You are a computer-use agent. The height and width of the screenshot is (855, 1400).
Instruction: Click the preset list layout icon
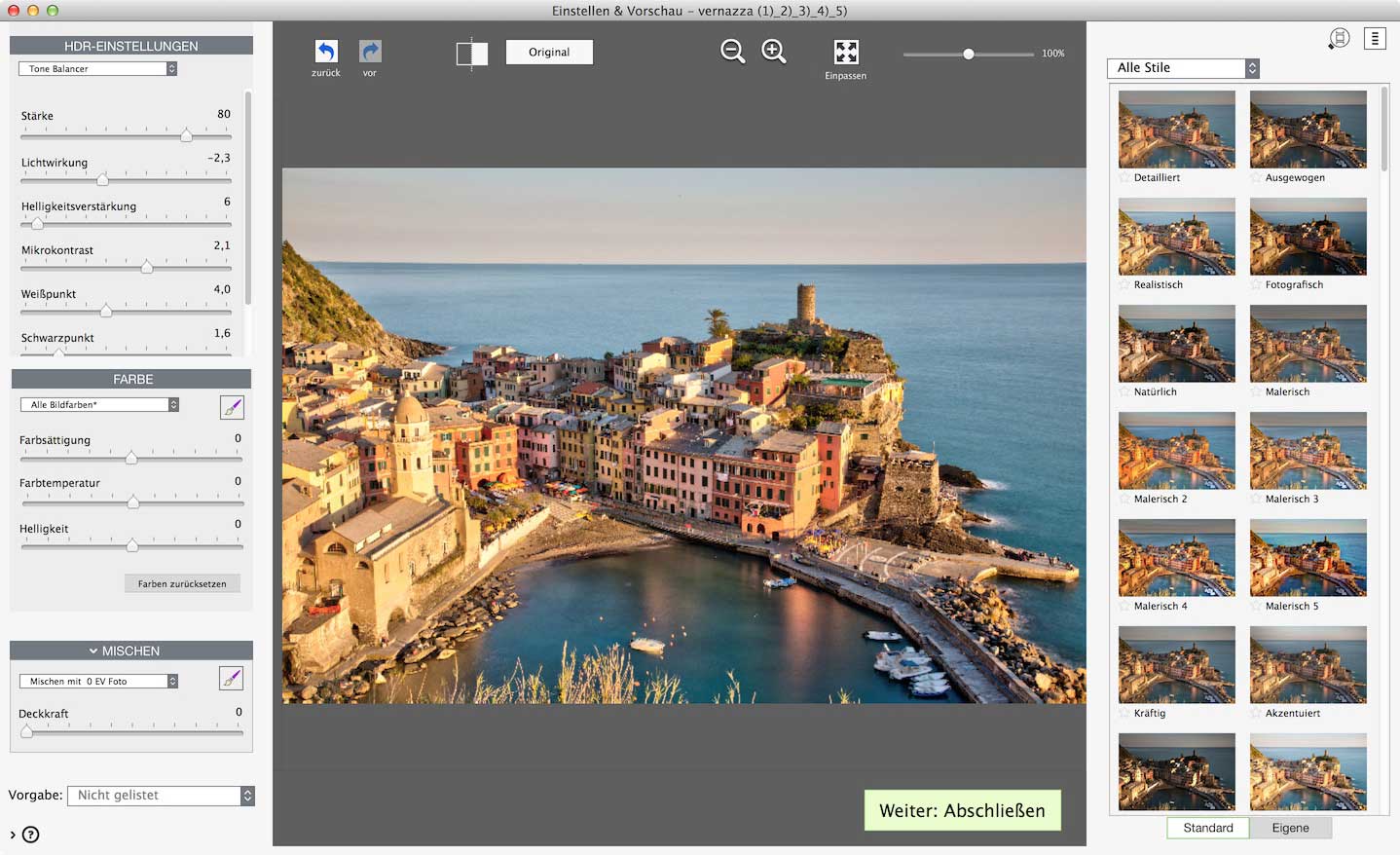tap(1375, 39)
